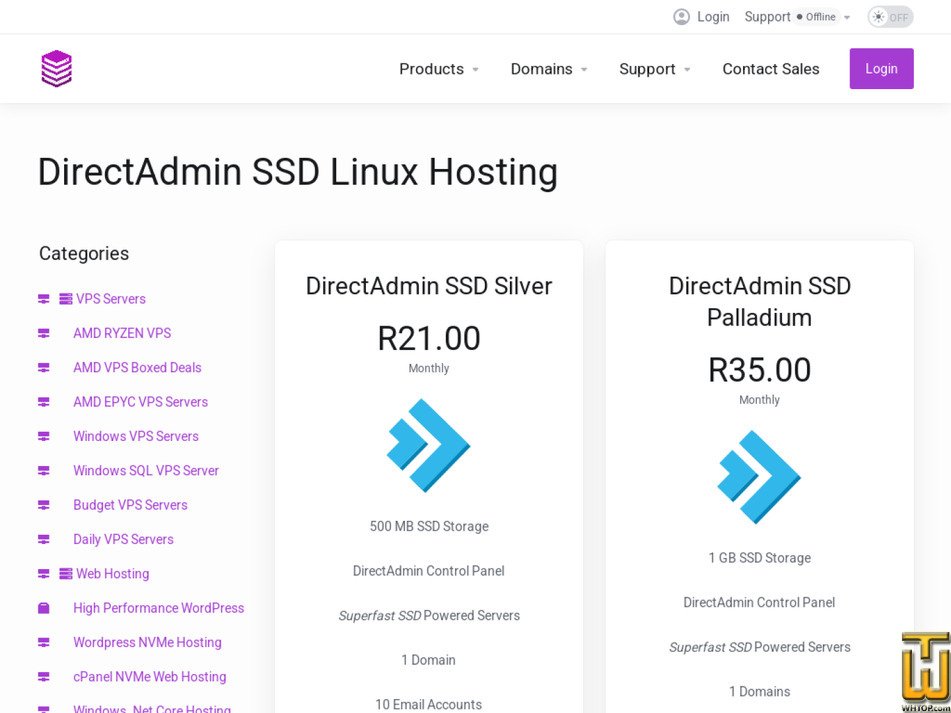Click the icon beside AMD EPYC VPS Servers
The image size is (951, 713).
(x=44, y=402)
